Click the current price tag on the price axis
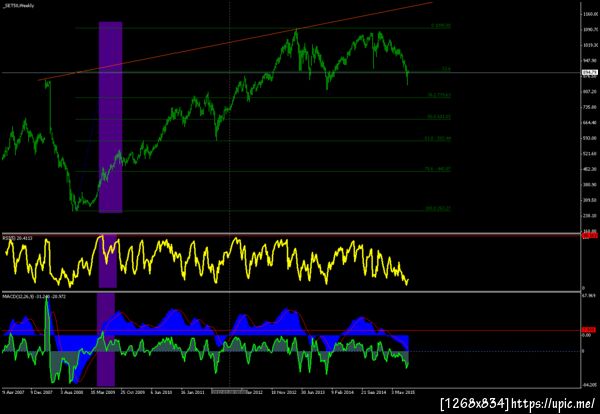Screen dimensions: 600x414 pos(590,72)
